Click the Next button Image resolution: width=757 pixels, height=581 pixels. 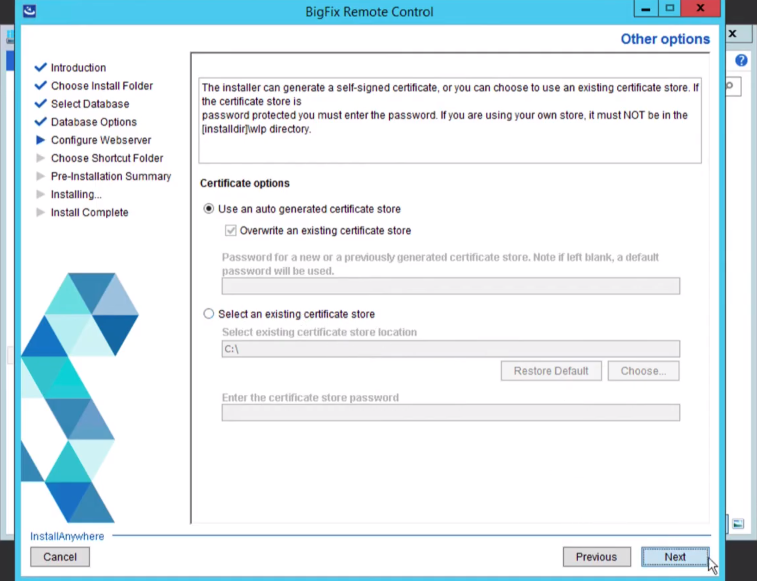675,557
